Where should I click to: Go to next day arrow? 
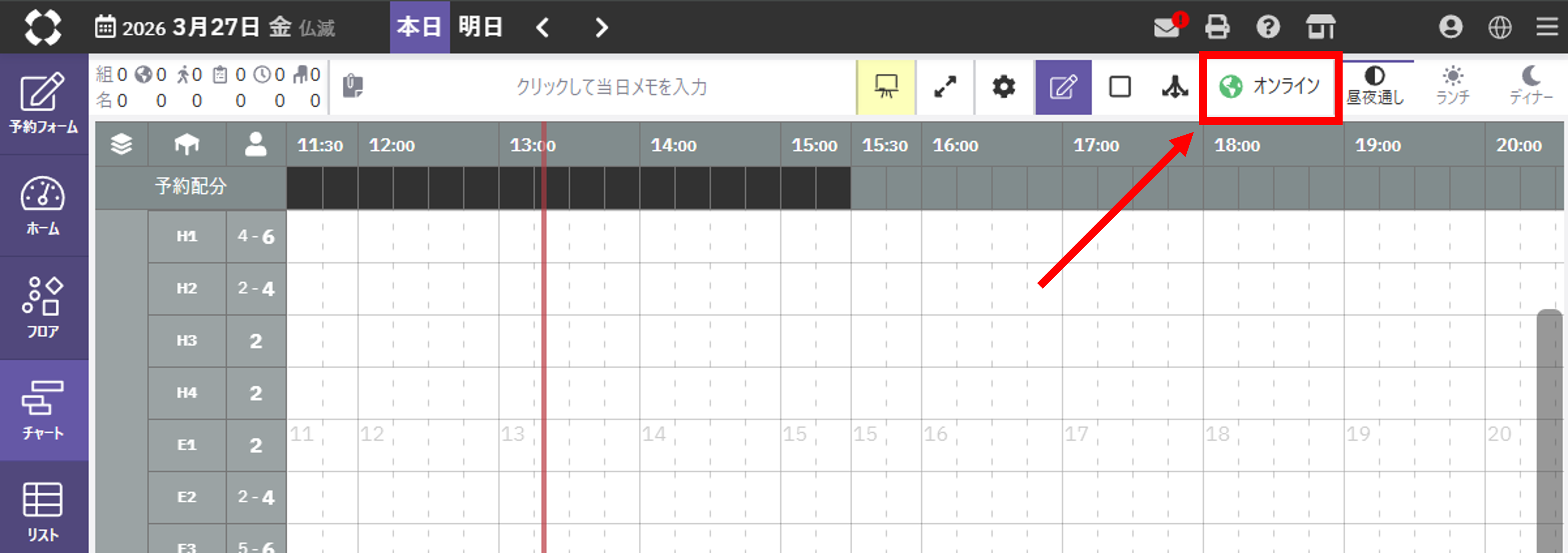click(x=601, y=27)
